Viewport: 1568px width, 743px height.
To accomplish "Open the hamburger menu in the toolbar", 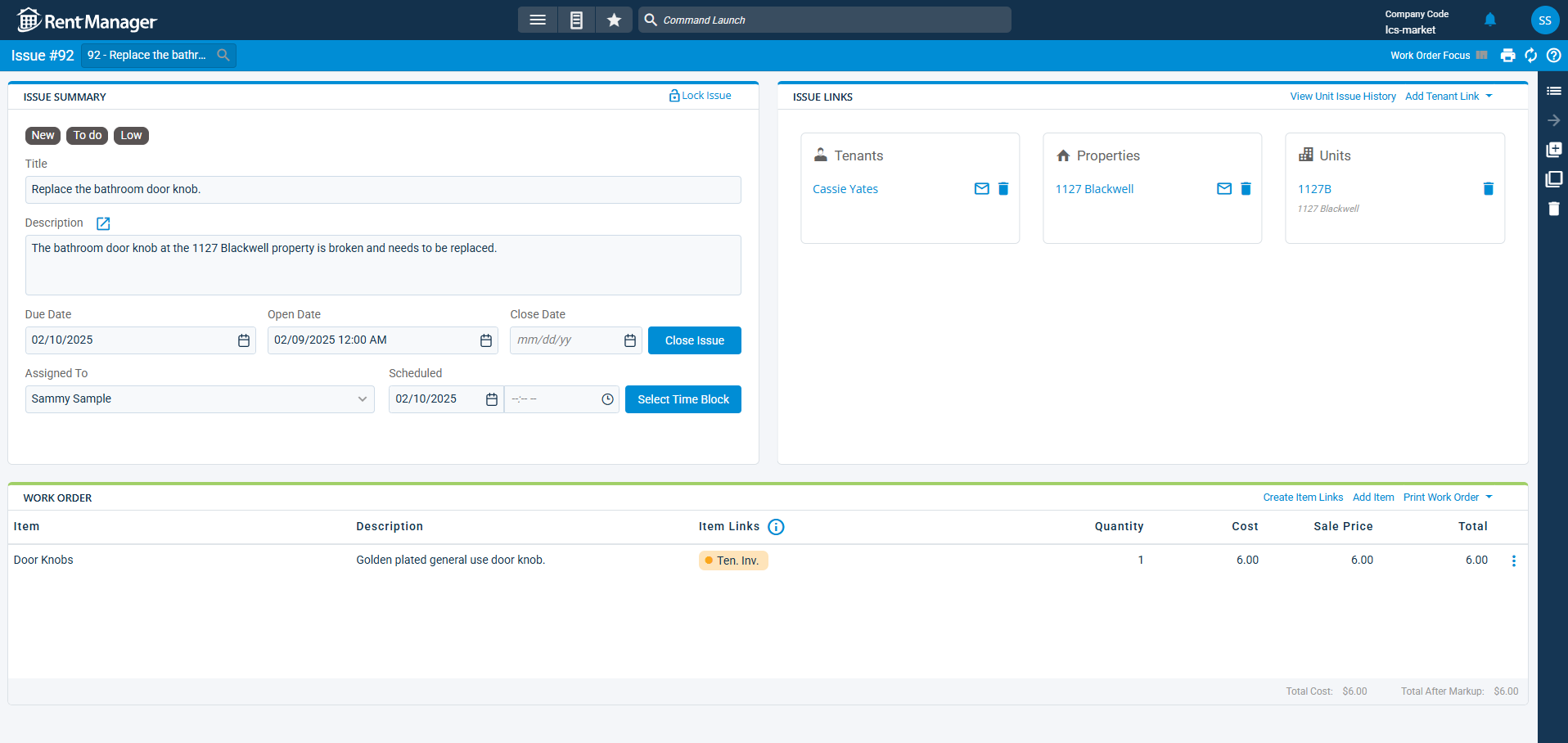I will click(538, 19).
